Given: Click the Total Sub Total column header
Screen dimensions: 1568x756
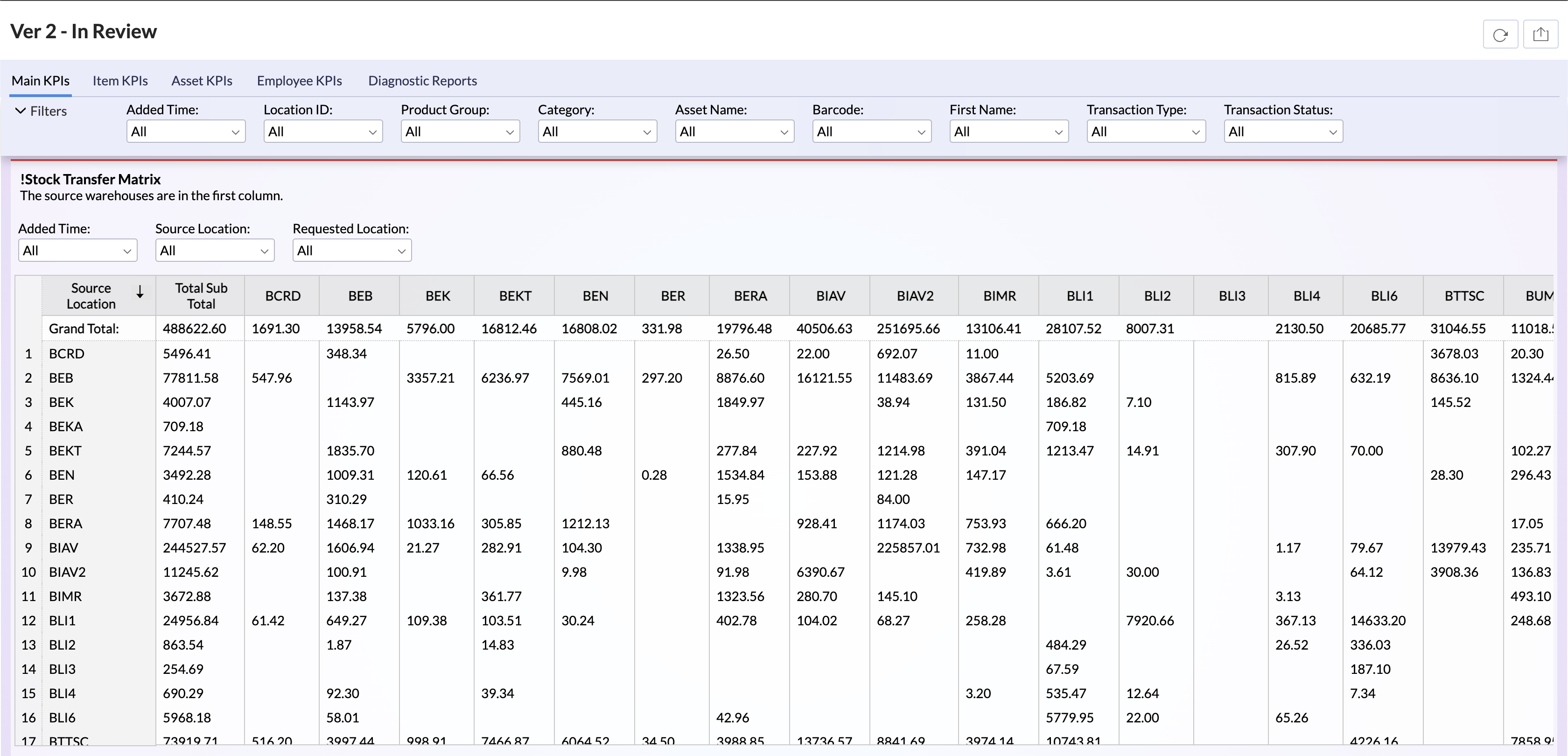Looking at the screenshot, I should pos(201,296).
